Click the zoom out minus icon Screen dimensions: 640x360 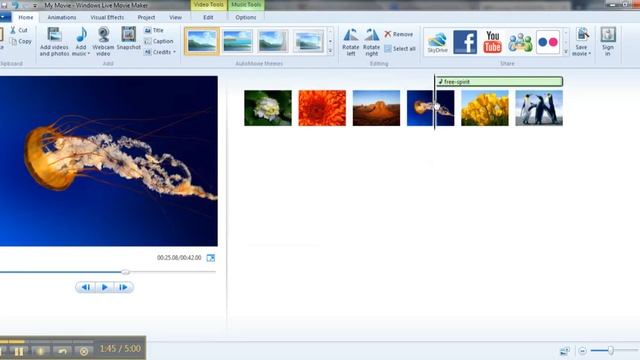(582, 351)
